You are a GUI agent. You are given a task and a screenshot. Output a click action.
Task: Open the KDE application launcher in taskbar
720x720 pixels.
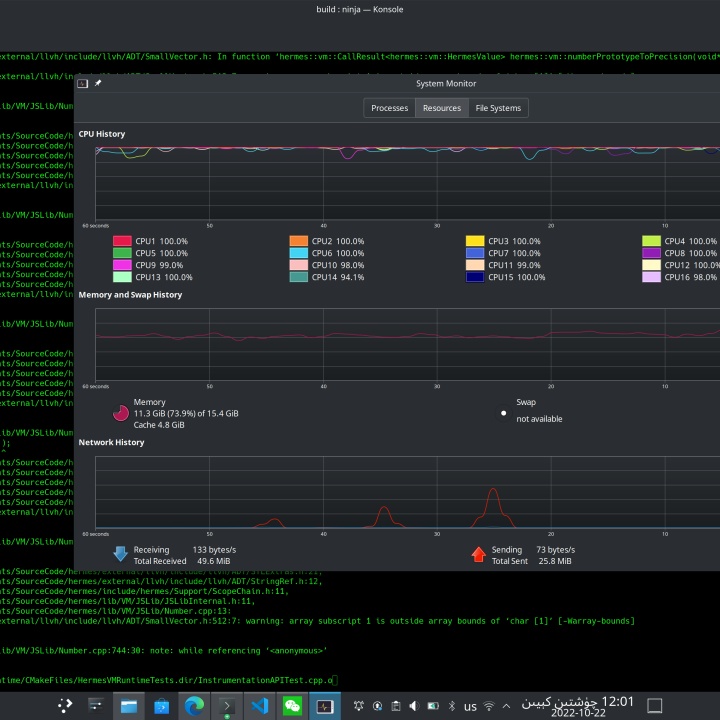65,706
